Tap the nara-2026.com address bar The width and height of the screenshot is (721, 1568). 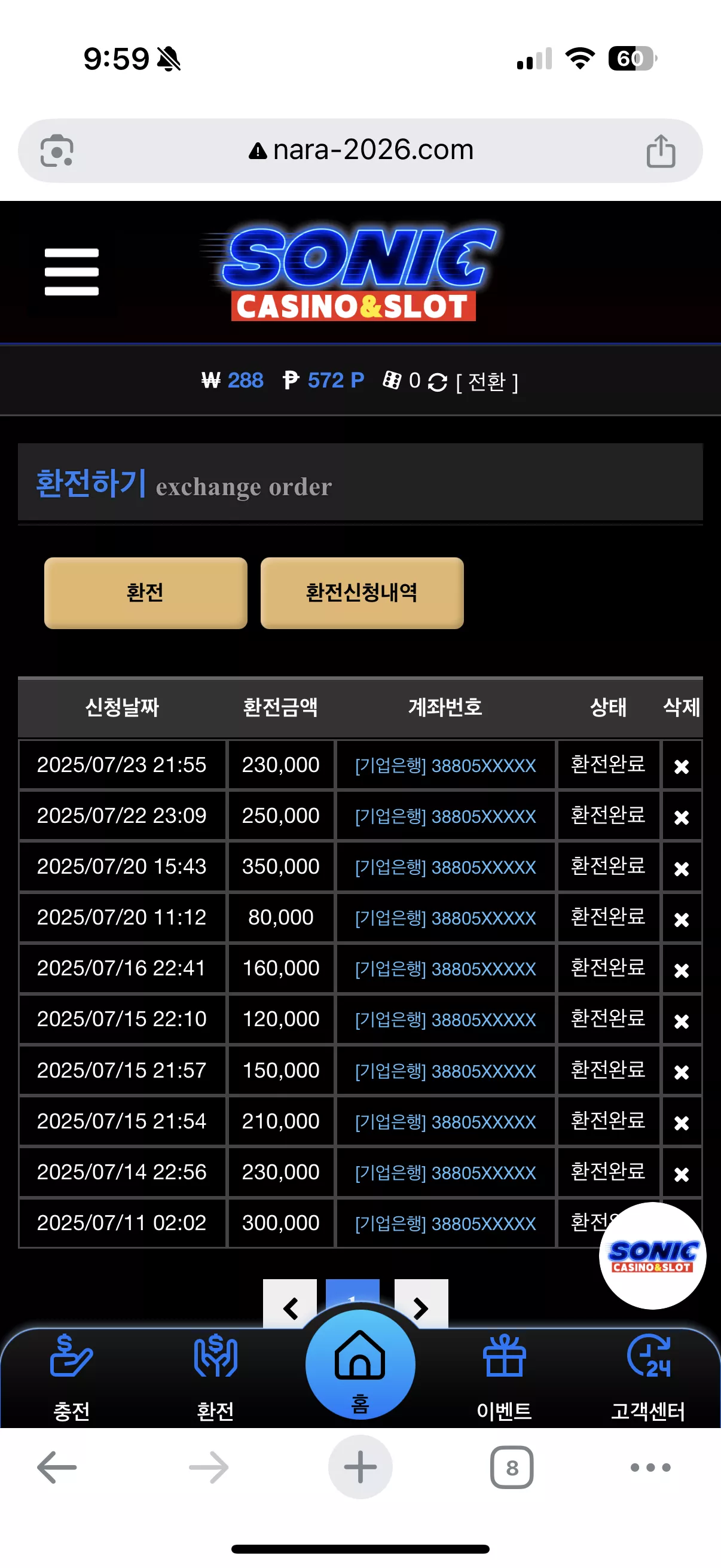coord(360,150)
